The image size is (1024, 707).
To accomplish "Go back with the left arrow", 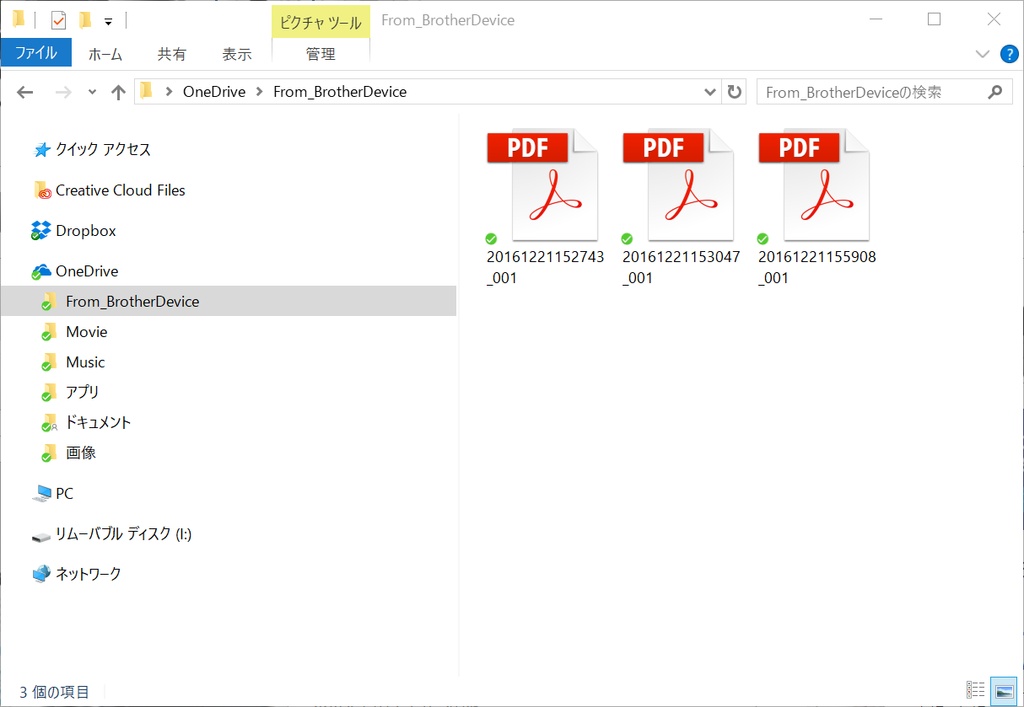I will click(25, 92).
